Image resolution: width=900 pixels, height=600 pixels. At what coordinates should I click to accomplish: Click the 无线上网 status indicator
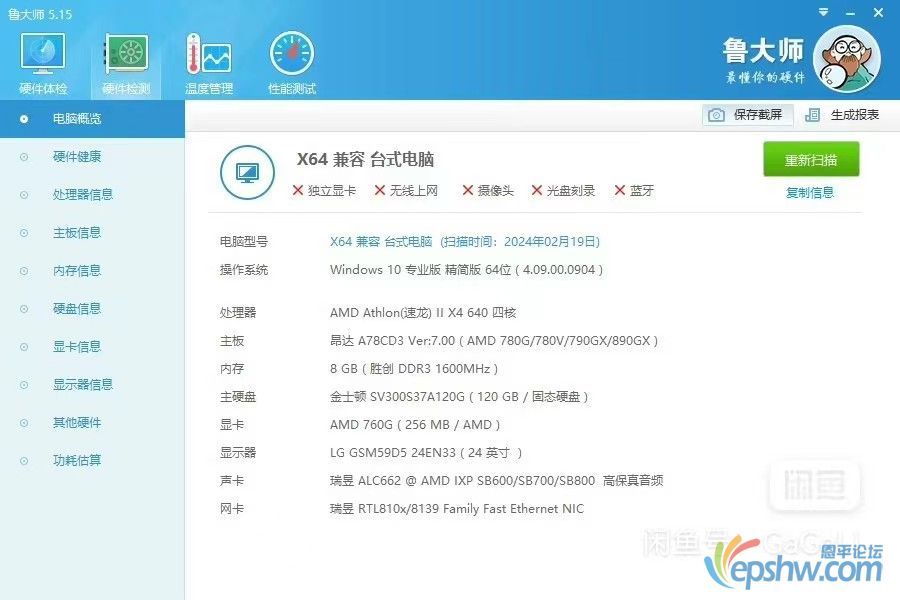point(406,191)
